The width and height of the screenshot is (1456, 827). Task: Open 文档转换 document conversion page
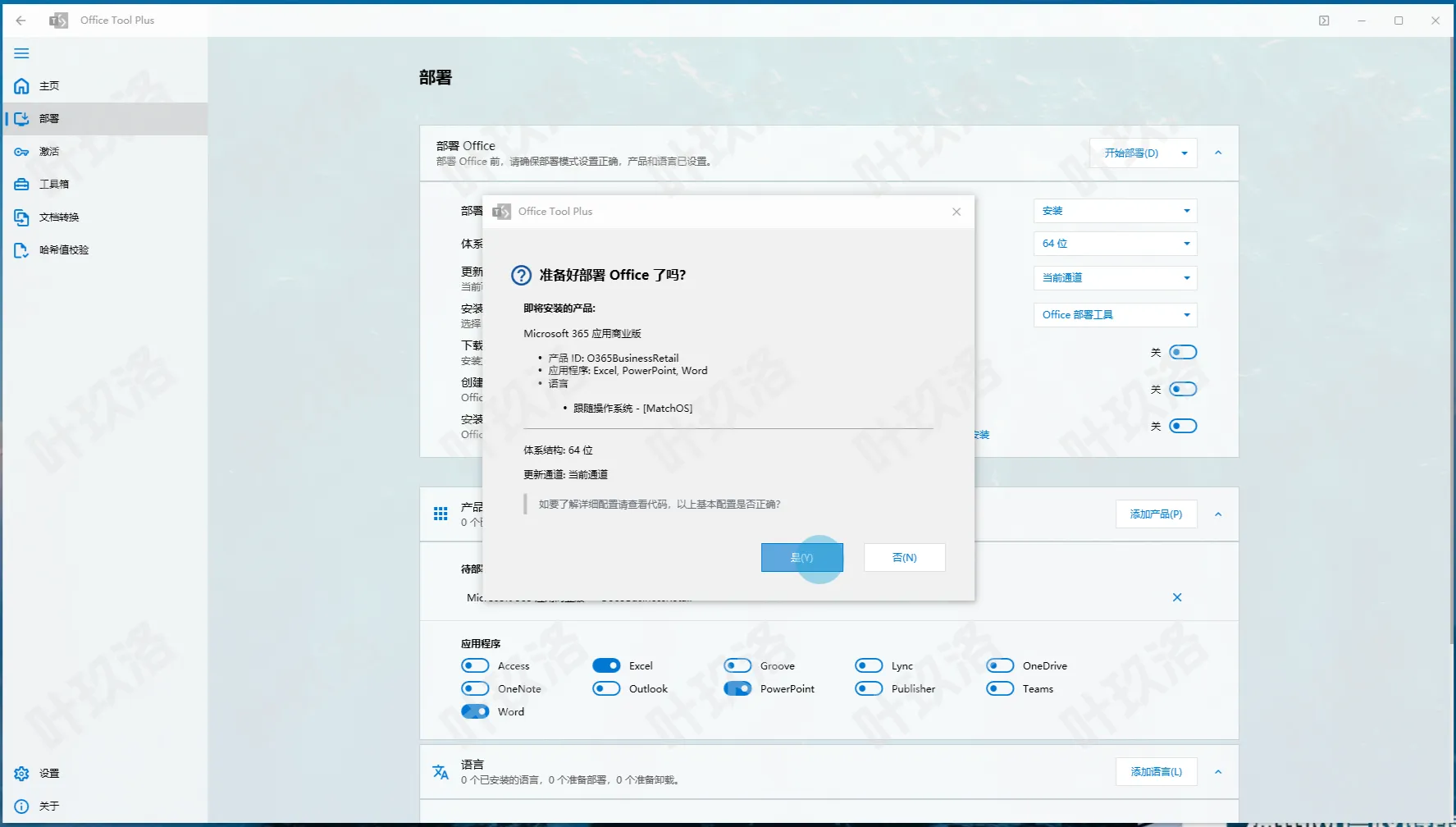(x=105, y=217)
